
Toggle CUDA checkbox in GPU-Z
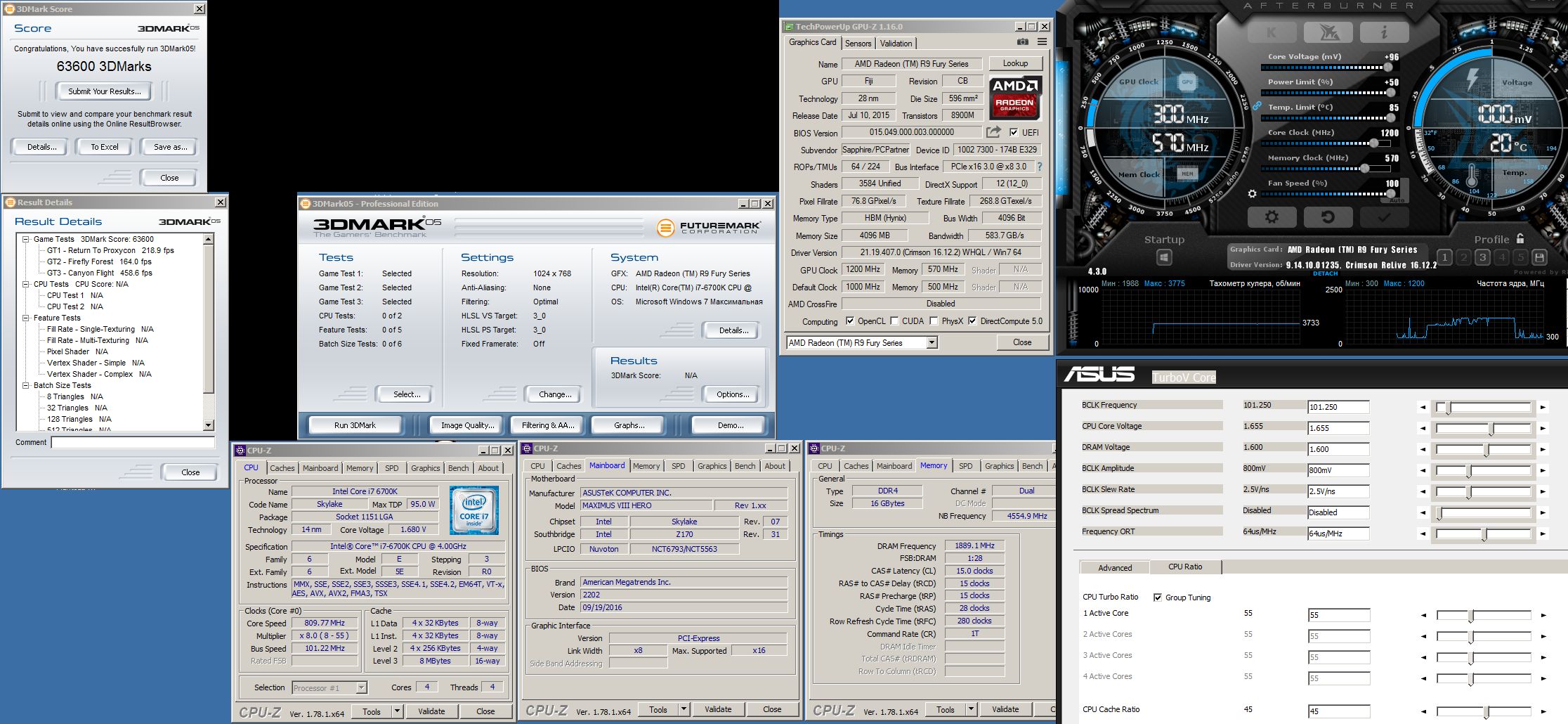pos(894,321)
